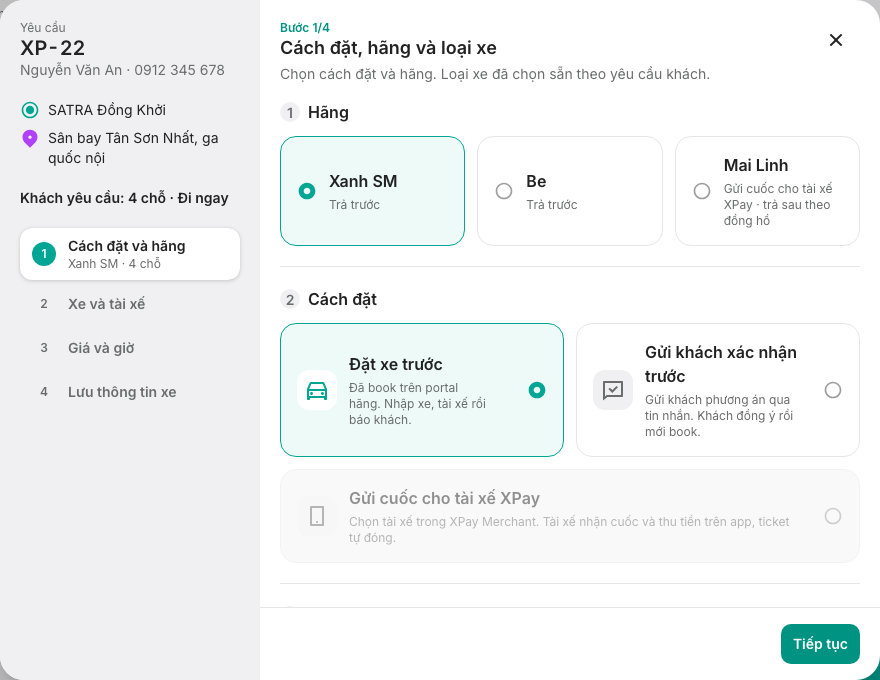Click the phone icon in Gửi cuốc cho tài xế XPay
This screenshot has width=880, height=680.
(317, 516)
